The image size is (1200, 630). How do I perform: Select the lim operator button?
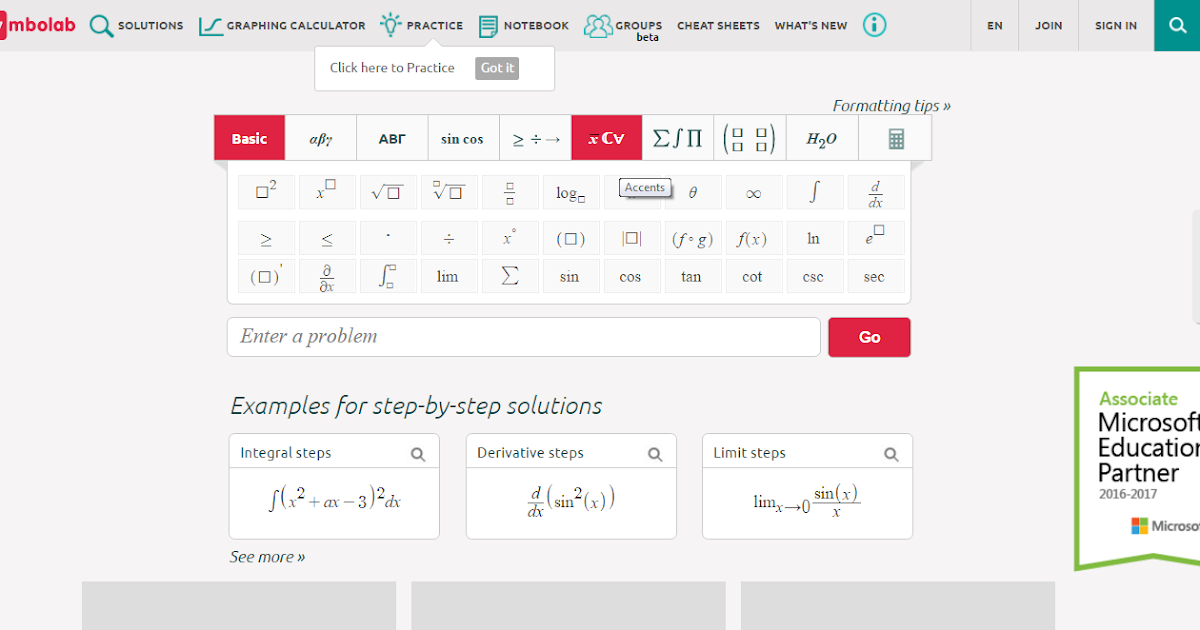pos(449,275)
